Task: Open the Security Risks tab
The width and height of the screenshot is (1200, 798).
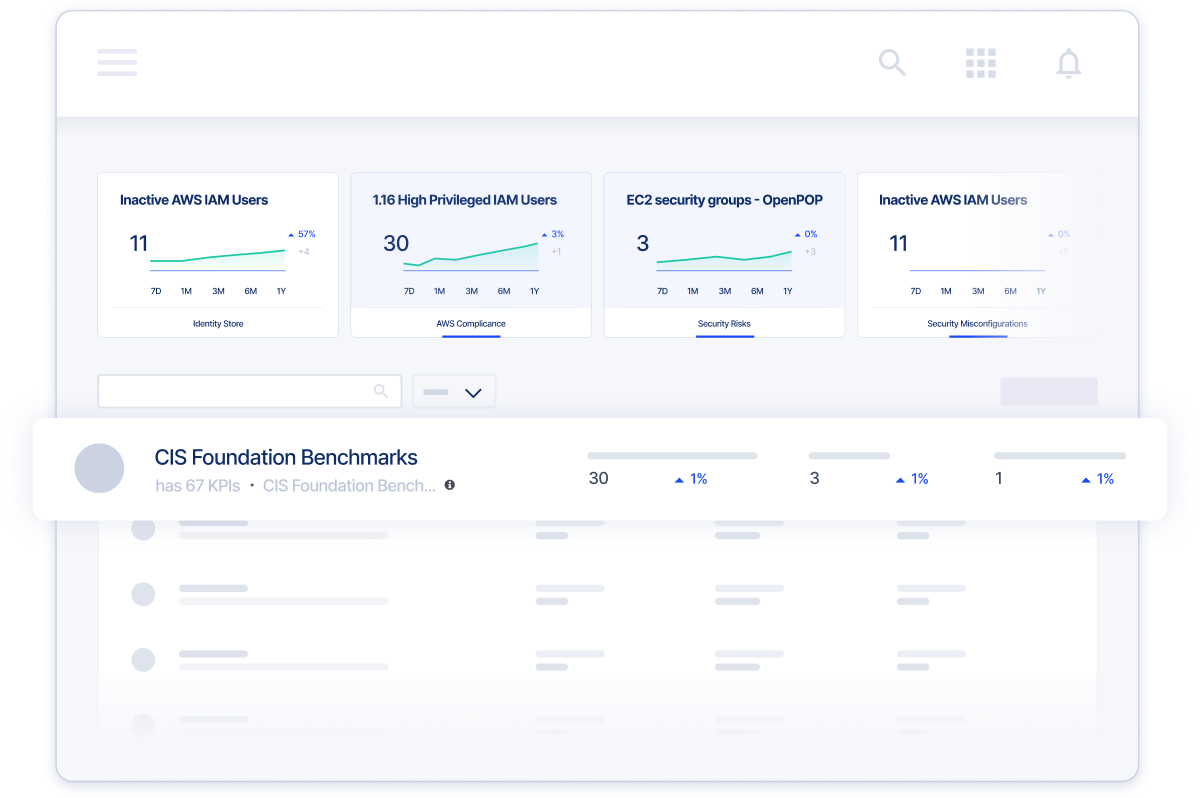Action: pos(724,323)
